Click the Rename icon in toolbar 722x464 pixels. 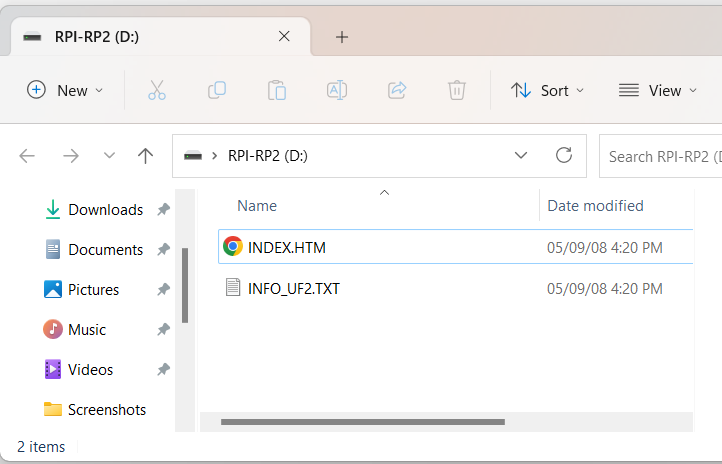click(337, 90)
